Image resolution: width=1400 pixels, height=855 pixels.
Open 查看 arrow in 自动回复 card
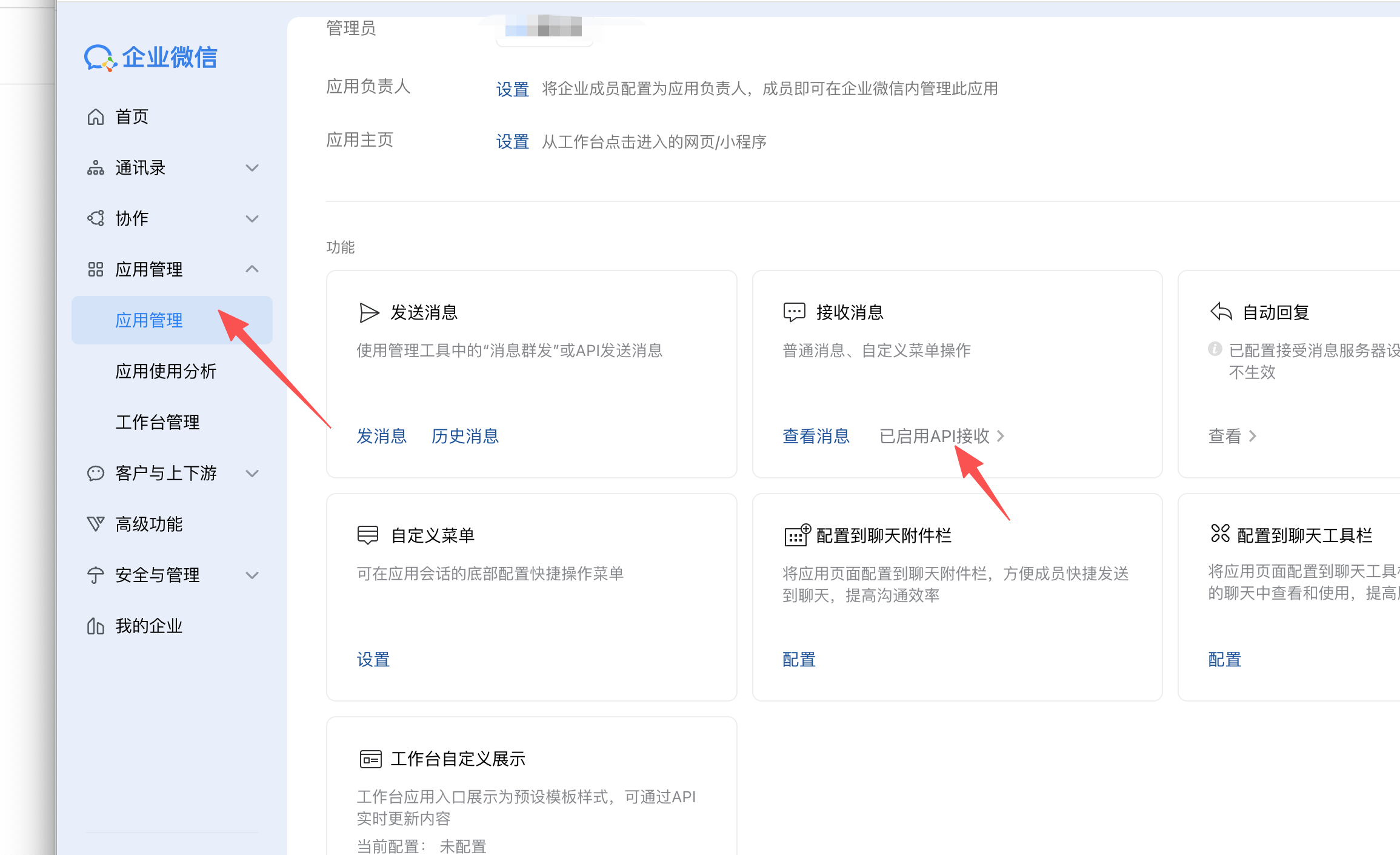click(x=1253, y=436)
